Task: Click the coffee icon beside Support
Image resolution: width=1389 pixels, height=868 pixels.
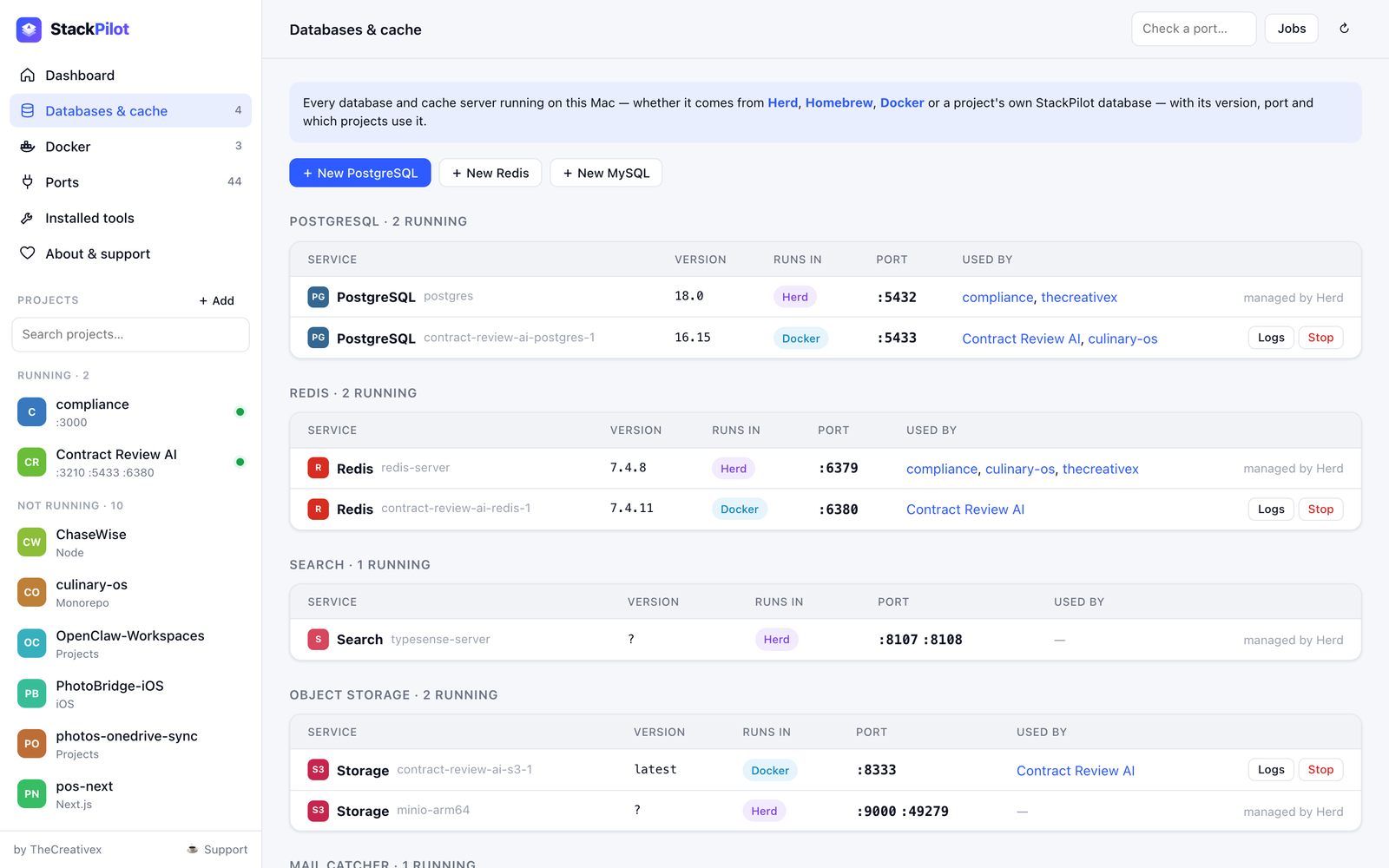Action: (193, 850)
